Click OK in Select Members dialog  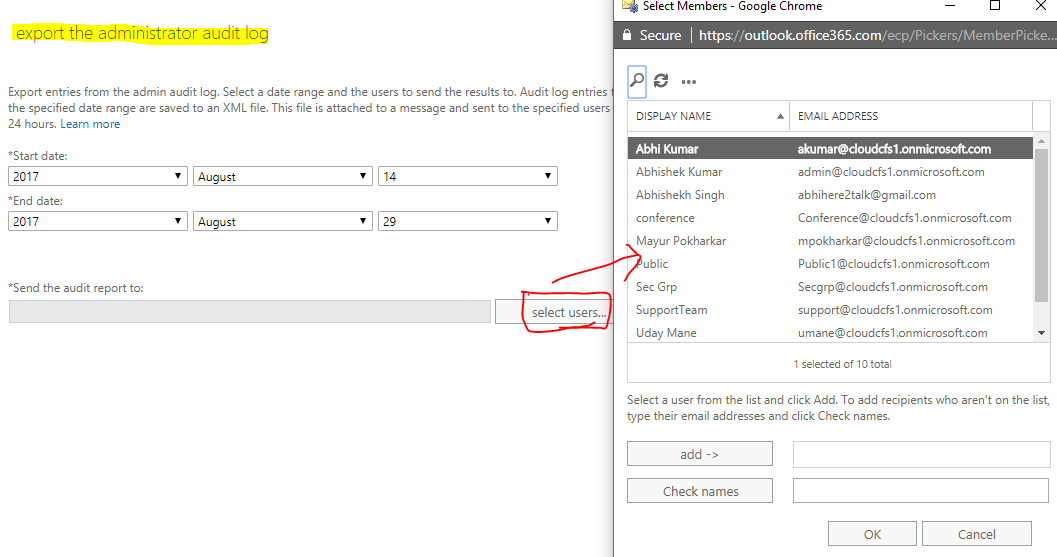tap(872, 534)
